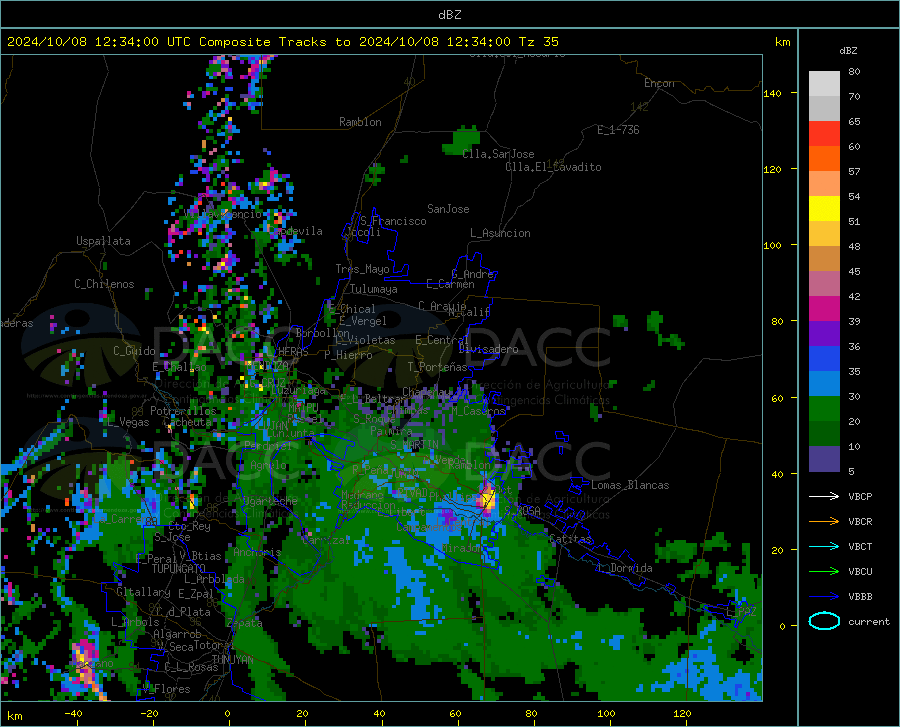Click the Ramblon label near the map top
Image resolution: width=900 pixels, height=727 pixels.
pyautogui.click(x=360, y=122)
